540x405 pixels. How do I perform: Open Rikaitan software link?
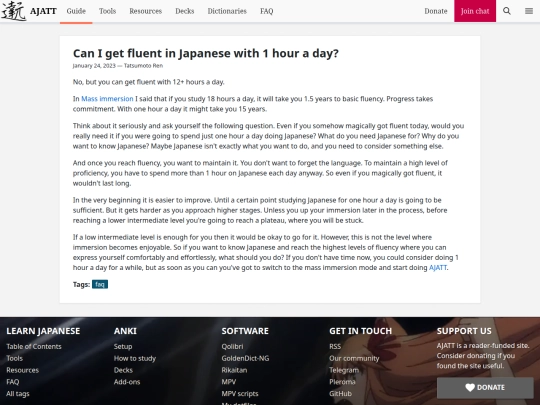coord(234,370)
